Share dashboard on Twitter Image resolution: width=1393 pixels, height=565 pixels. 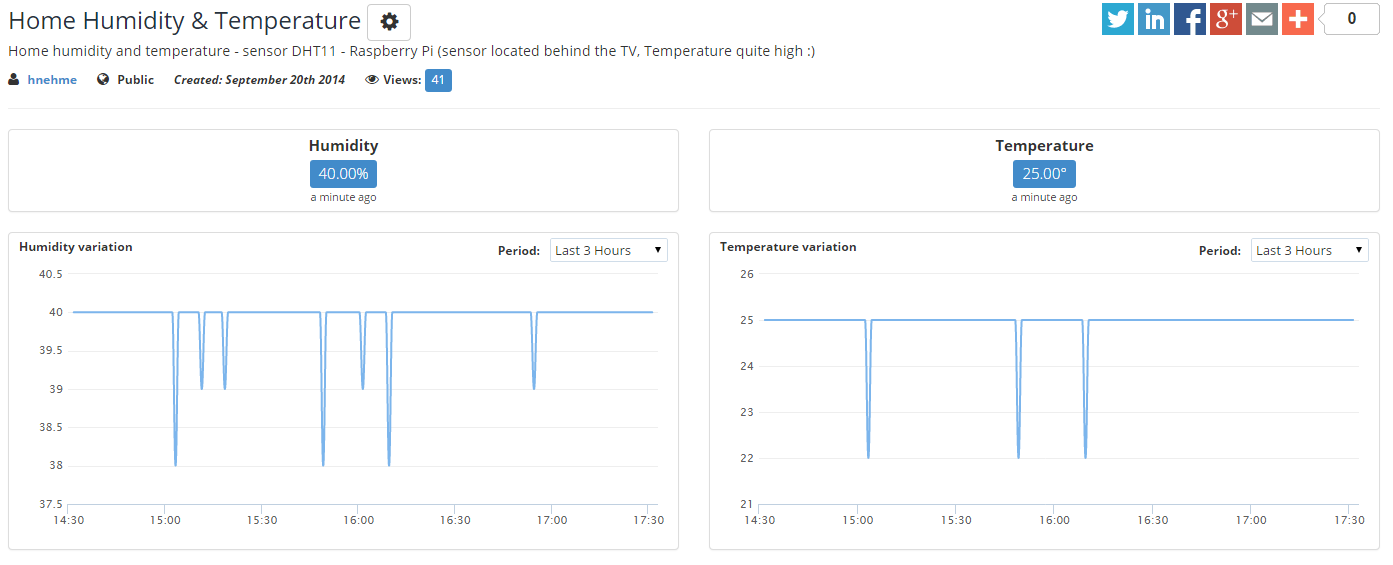[1118, 19]
